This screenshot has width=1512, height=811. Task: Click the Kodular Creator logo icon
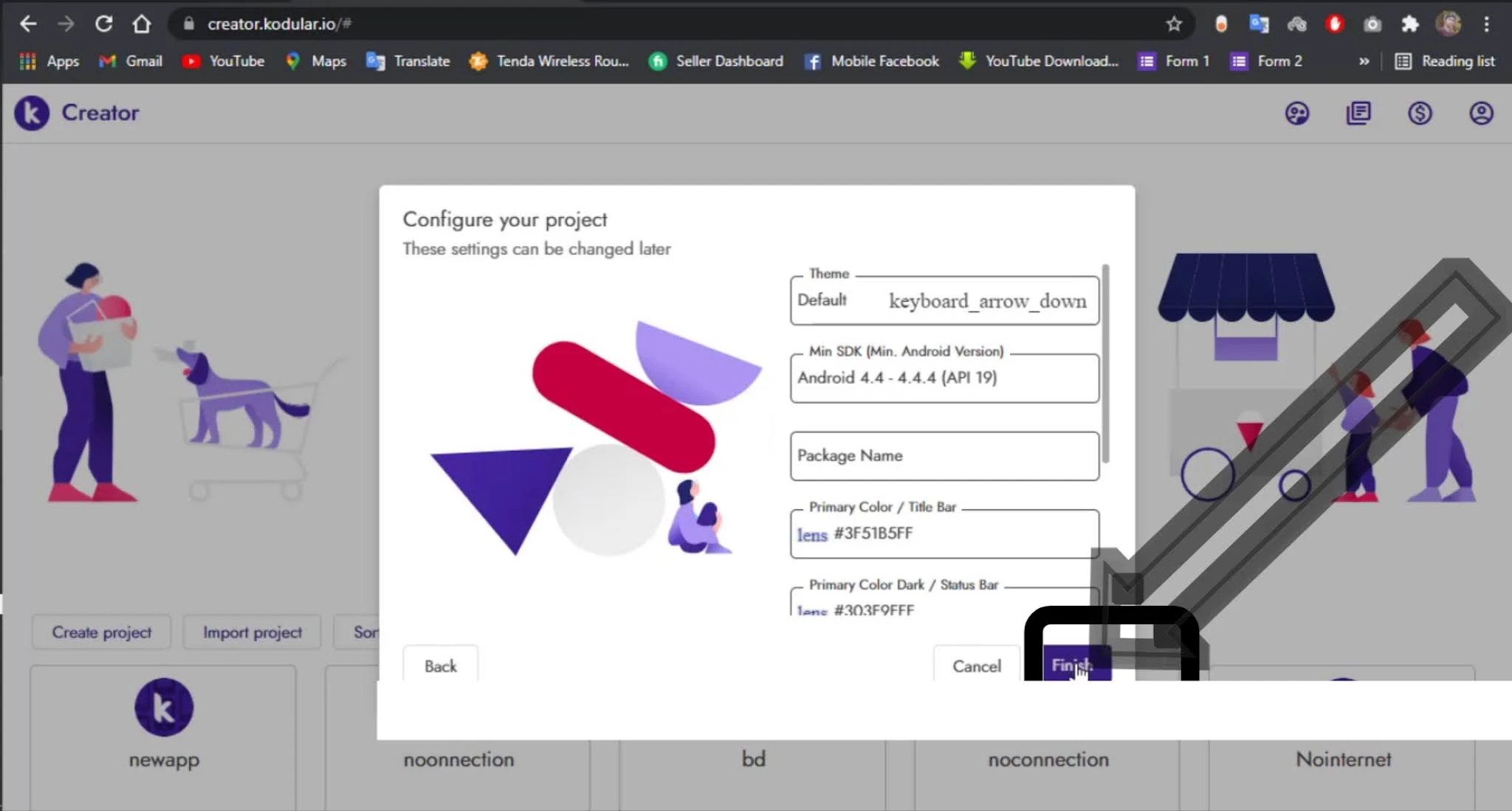[x=32, y=113]
